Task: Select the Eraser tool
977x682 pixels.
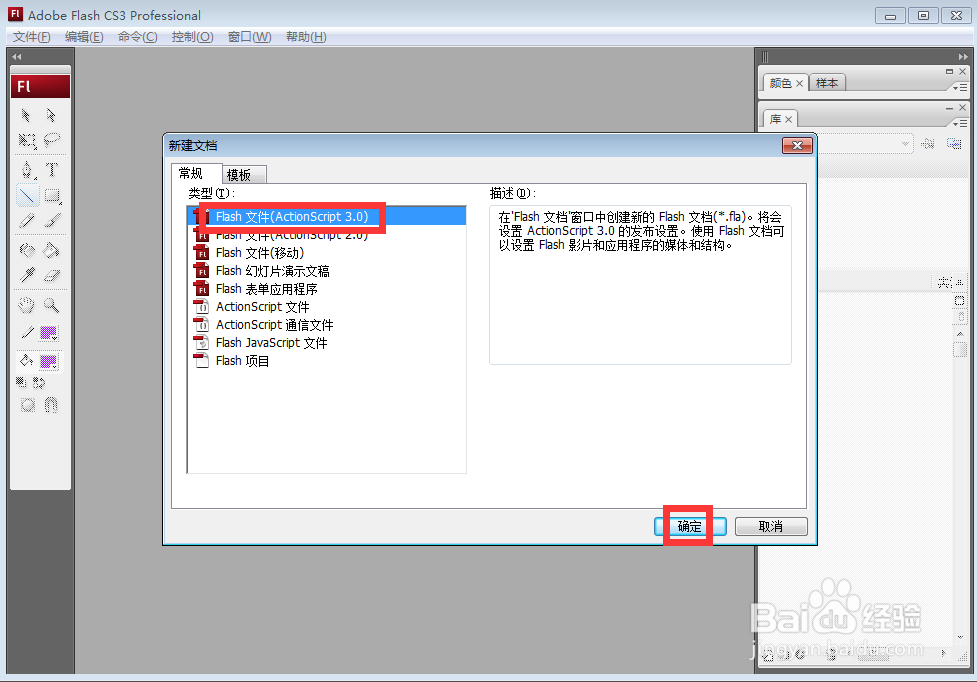Action: [x=52, y=275]
